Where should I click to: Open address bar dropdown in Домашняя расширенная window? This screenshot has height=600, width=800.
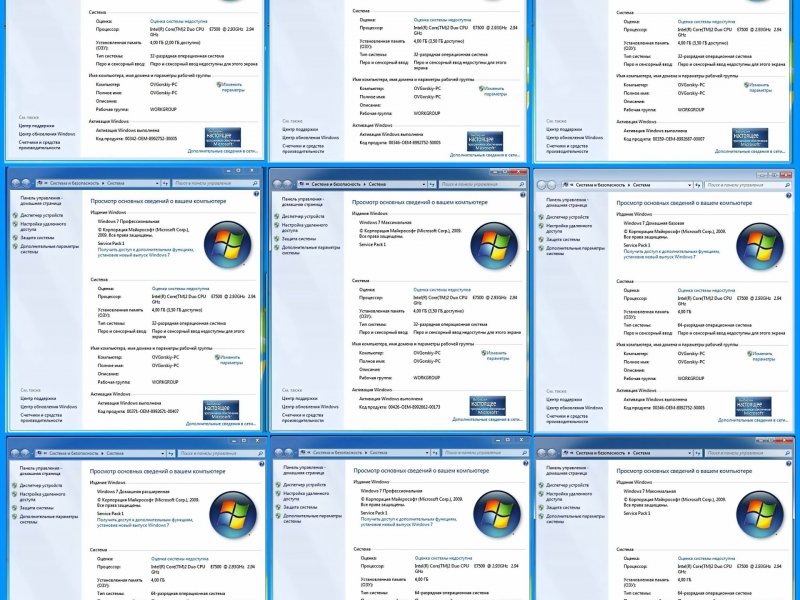[163, 453]
